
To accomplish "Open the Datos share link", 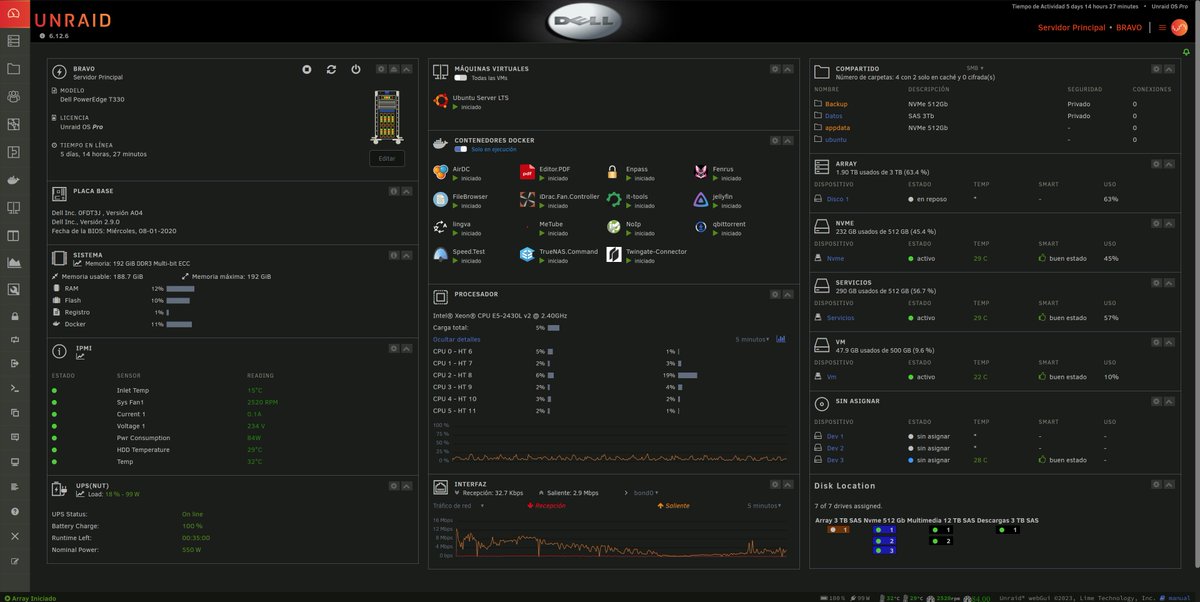I will (x=834, y=115).
